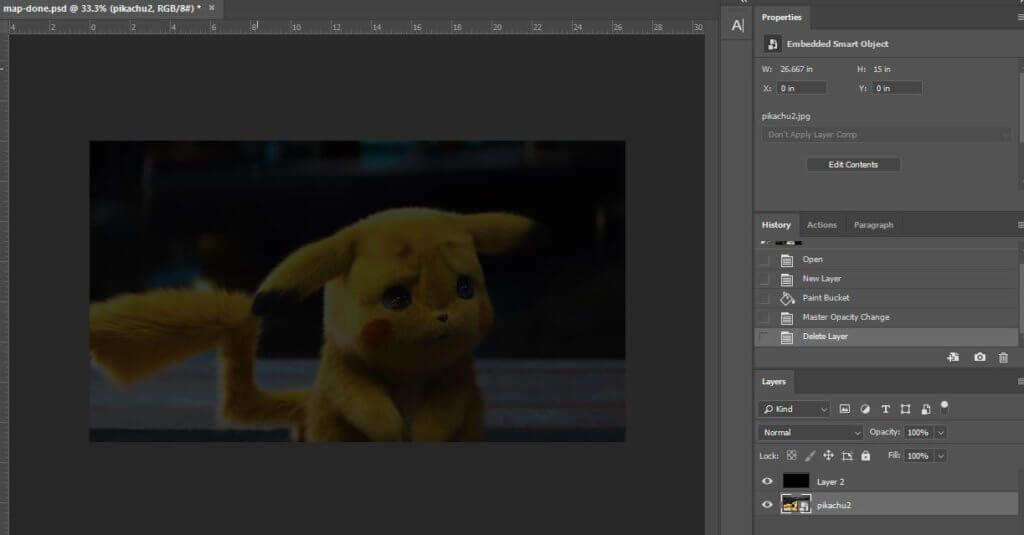Select the Paint Bucket history state
The height and width of the screenshot is (535, 1024).
(x=886, y=299)
